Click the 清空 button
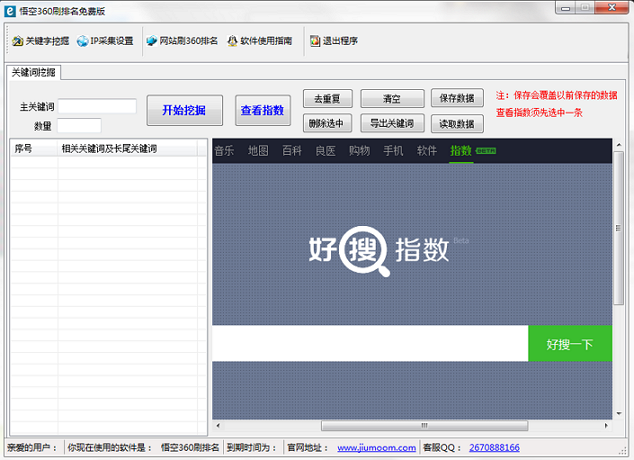The width and height of the screenshot is (634, 460). 392,99
